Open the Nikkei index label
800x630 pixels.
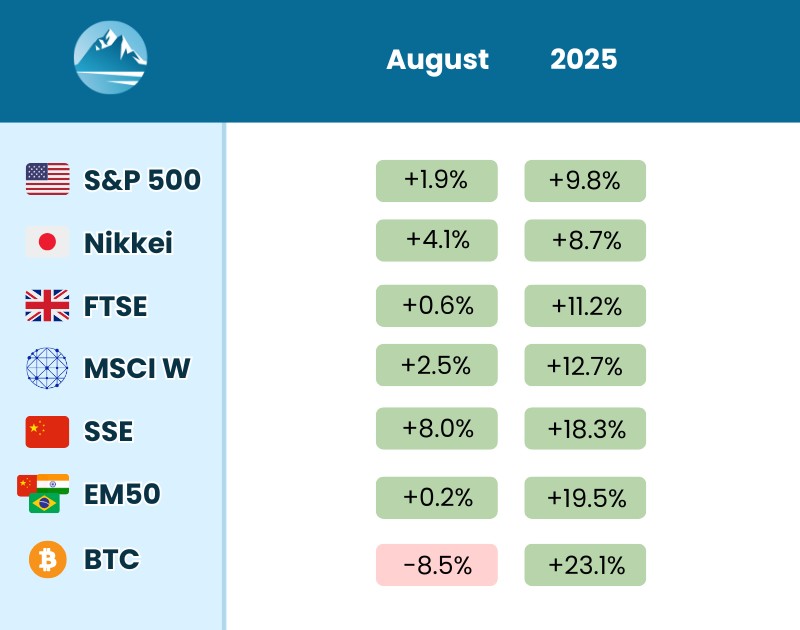(128, 243)
